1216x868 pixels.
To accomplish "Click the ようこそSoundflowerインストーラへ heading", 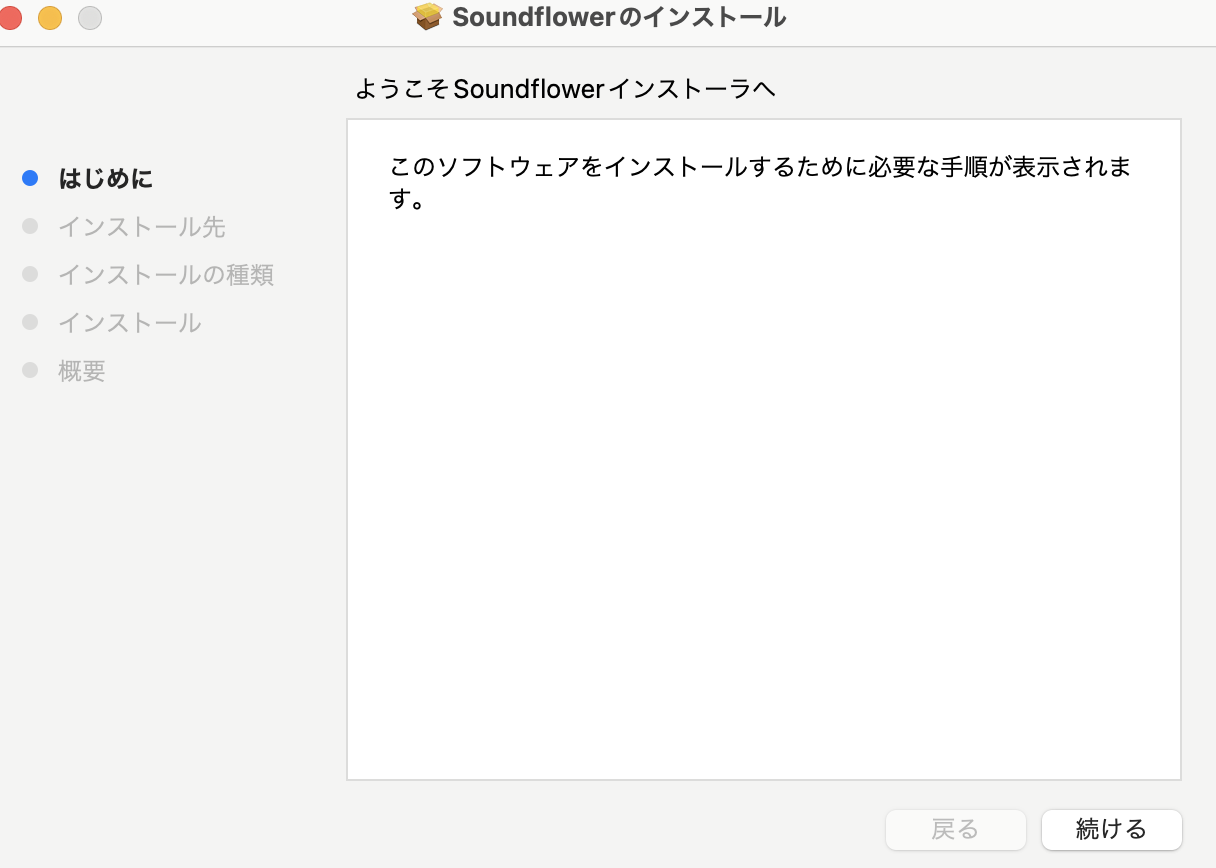I will 566,89.
